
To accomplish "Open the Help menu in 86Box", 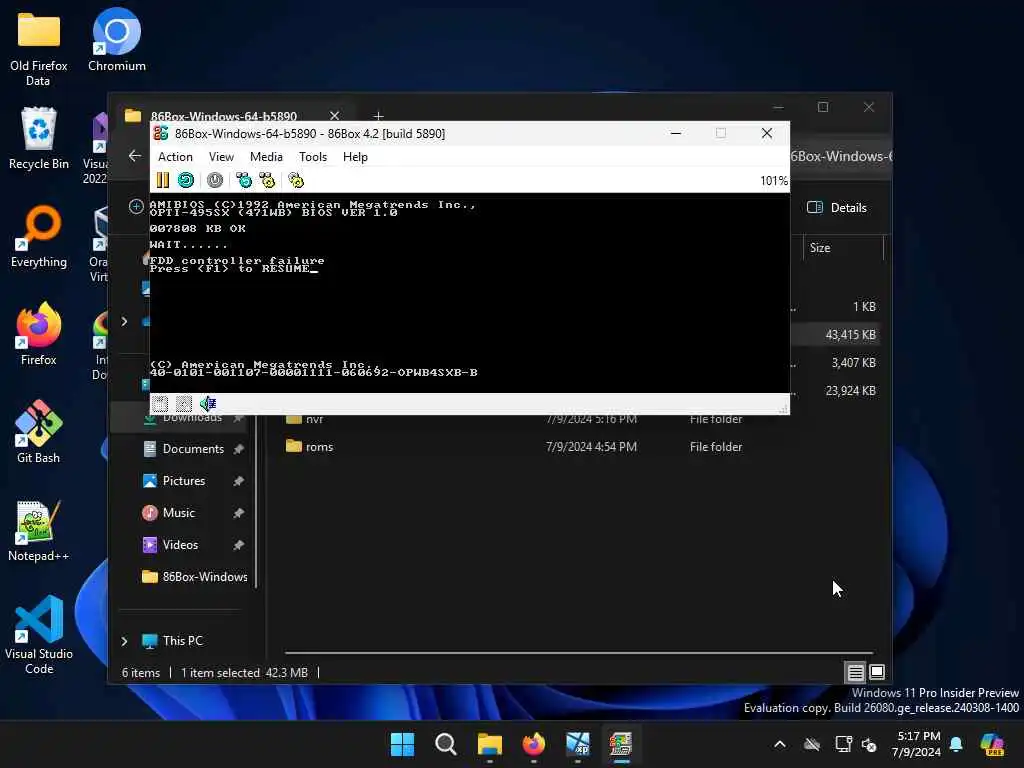I will 355,157.
